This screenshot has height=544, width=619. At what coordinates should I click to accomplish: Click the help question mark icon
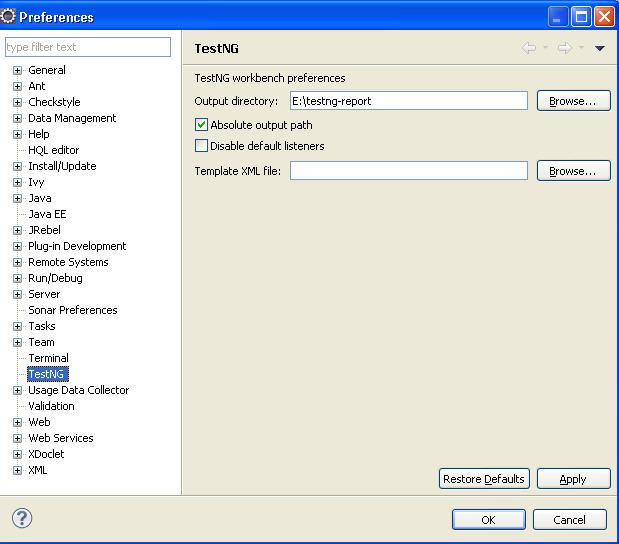22,518
